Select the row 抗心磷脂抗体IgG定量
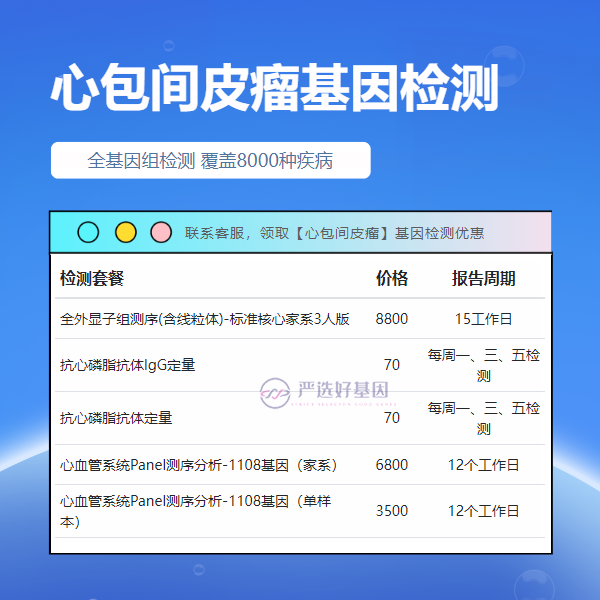The height and width of the screenshot is (600, 600). pos(300,365)
